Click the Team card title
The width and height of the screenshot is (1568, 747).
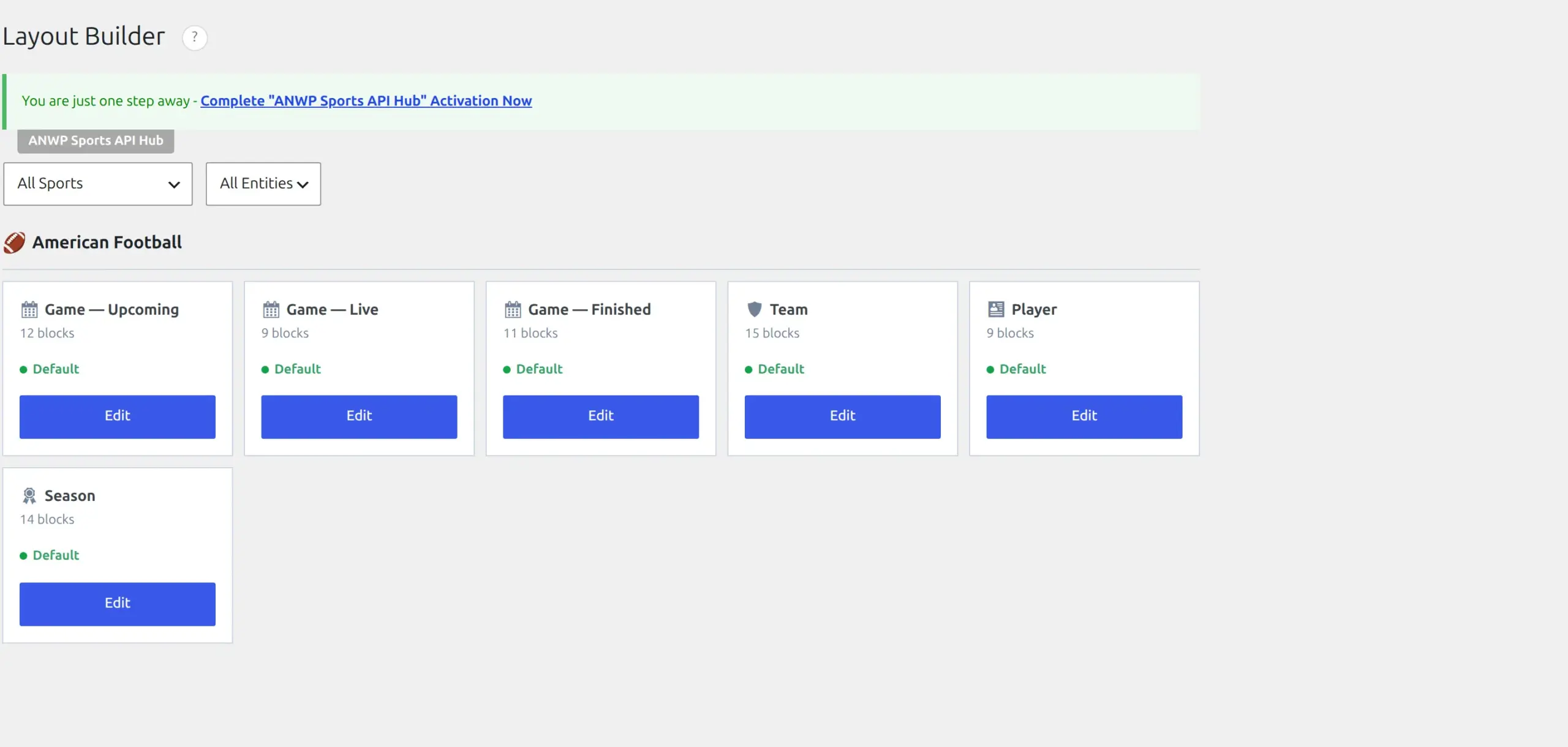point(789,310)
